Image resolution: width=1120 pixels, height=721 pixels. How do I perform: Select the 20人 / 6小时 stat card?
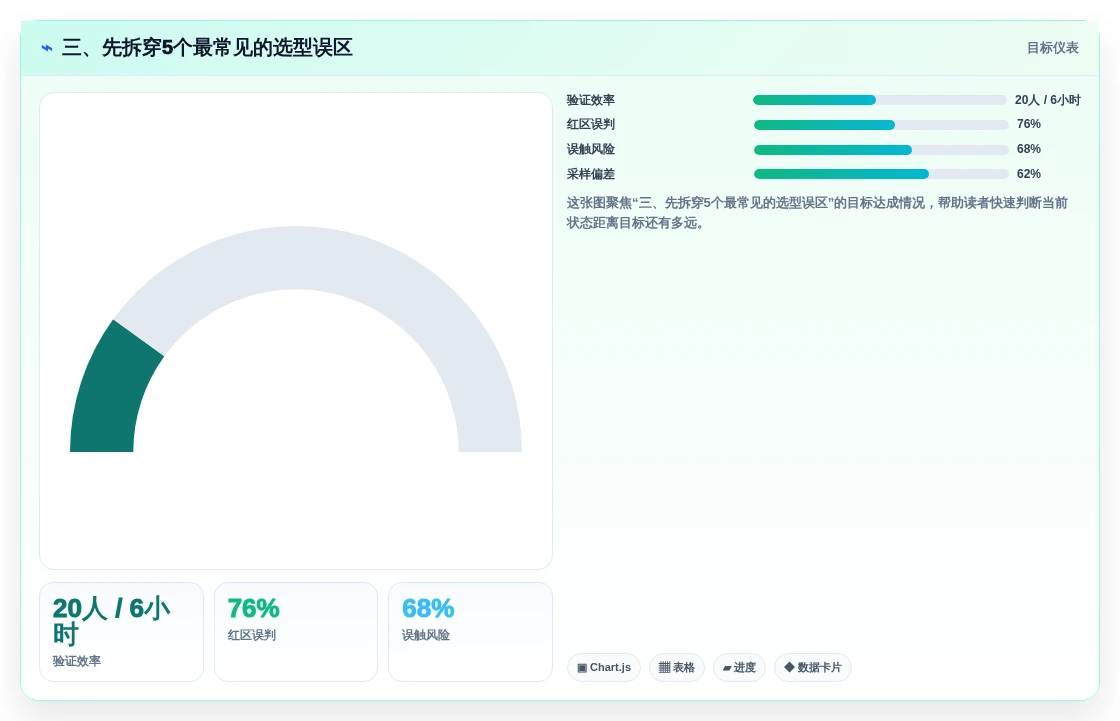coord(121,632)
